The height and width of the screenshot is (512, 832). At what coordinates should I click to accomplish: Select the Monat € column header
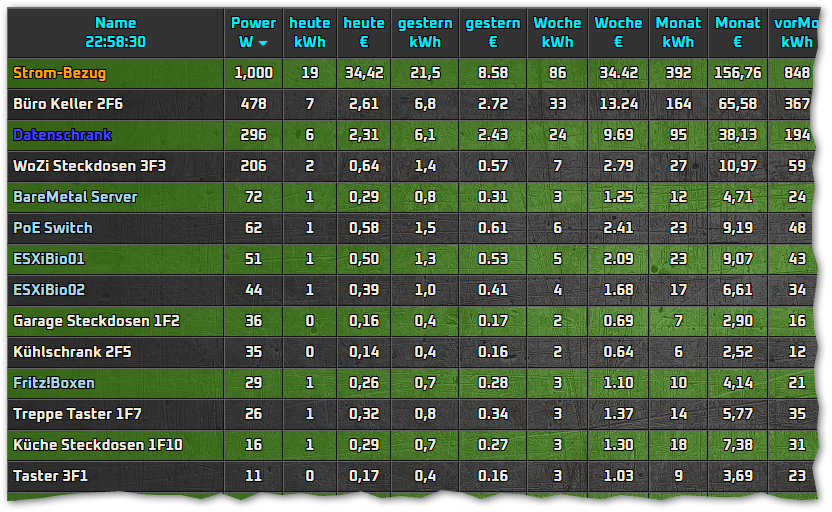pos(737,33)
